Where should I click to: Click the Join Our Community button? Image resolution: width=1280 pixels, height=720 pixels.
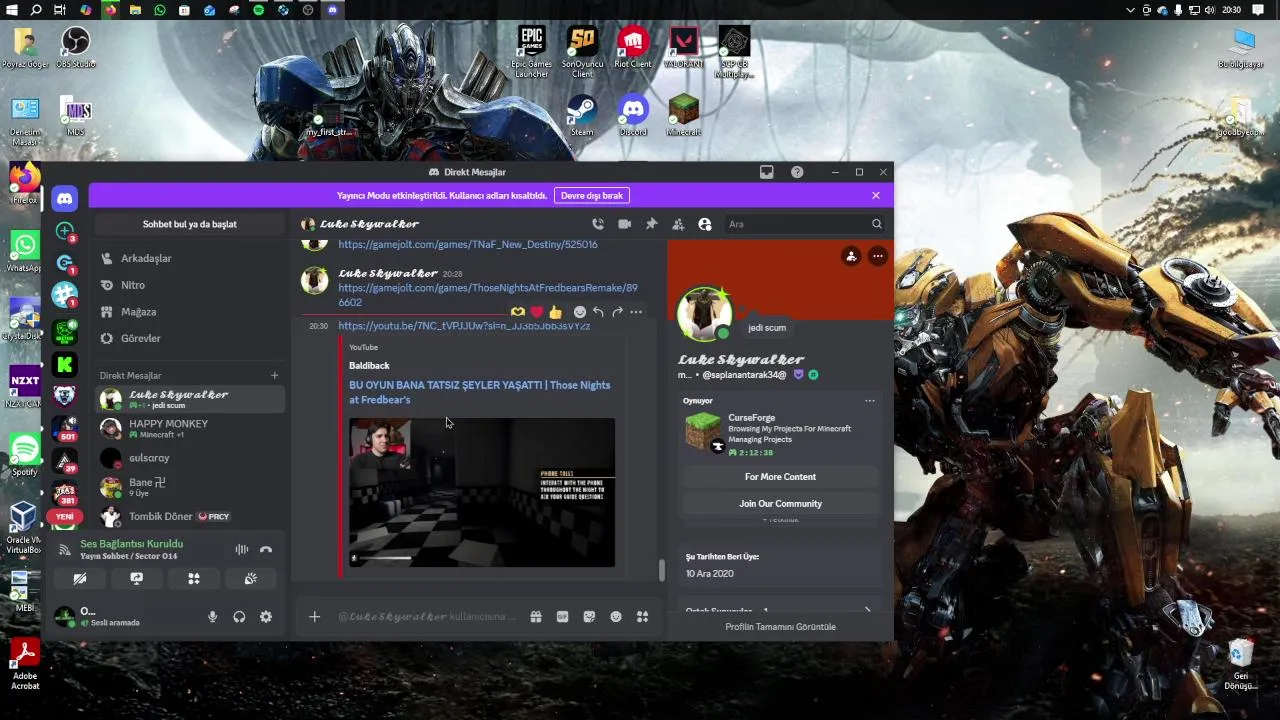click(780, 504)
